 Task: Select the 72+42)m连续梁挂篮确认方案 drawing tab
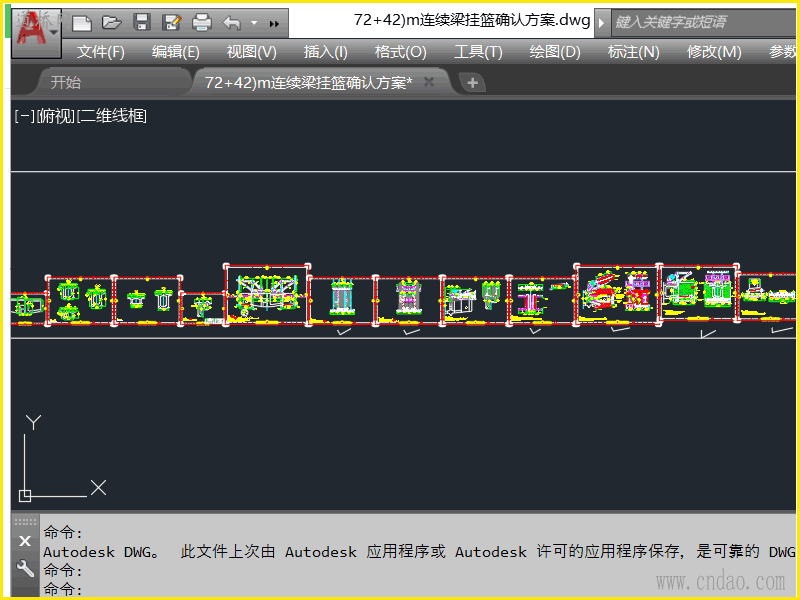[308, 82]
